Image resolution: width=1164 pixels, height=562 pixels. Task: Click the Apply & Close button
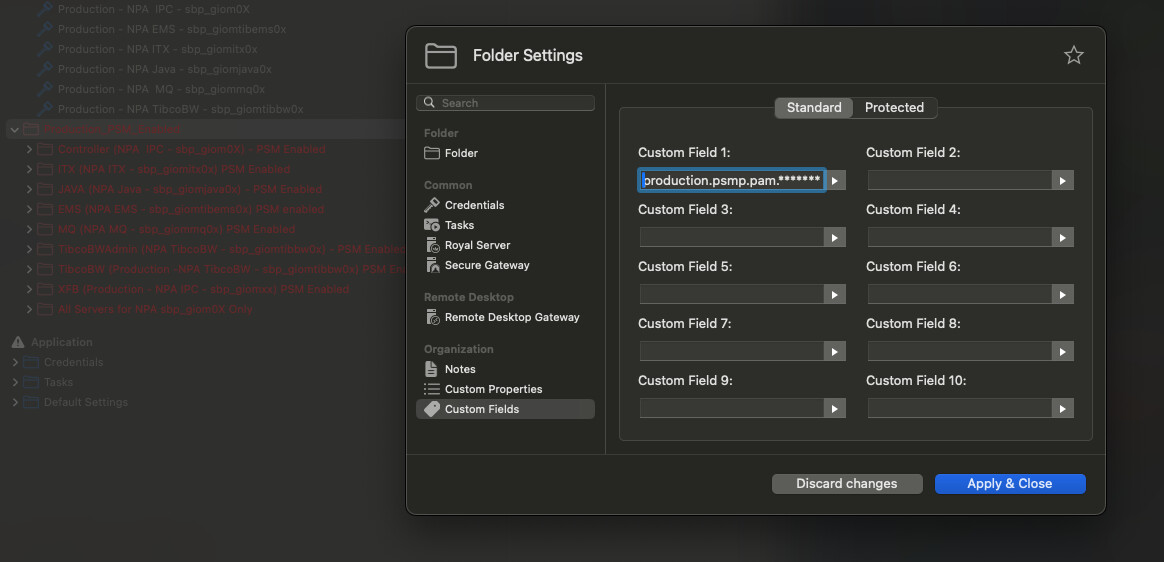[x=1009, y=484]
